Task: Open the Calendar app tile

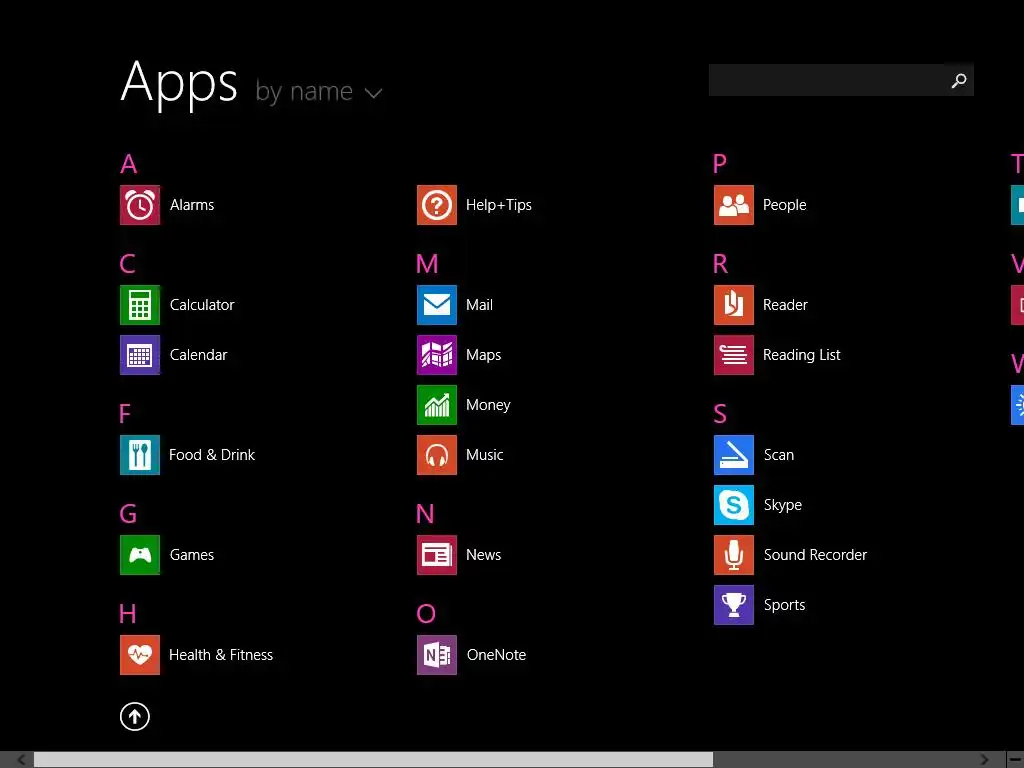Action: pyautogui.click(x=140, y=355)
